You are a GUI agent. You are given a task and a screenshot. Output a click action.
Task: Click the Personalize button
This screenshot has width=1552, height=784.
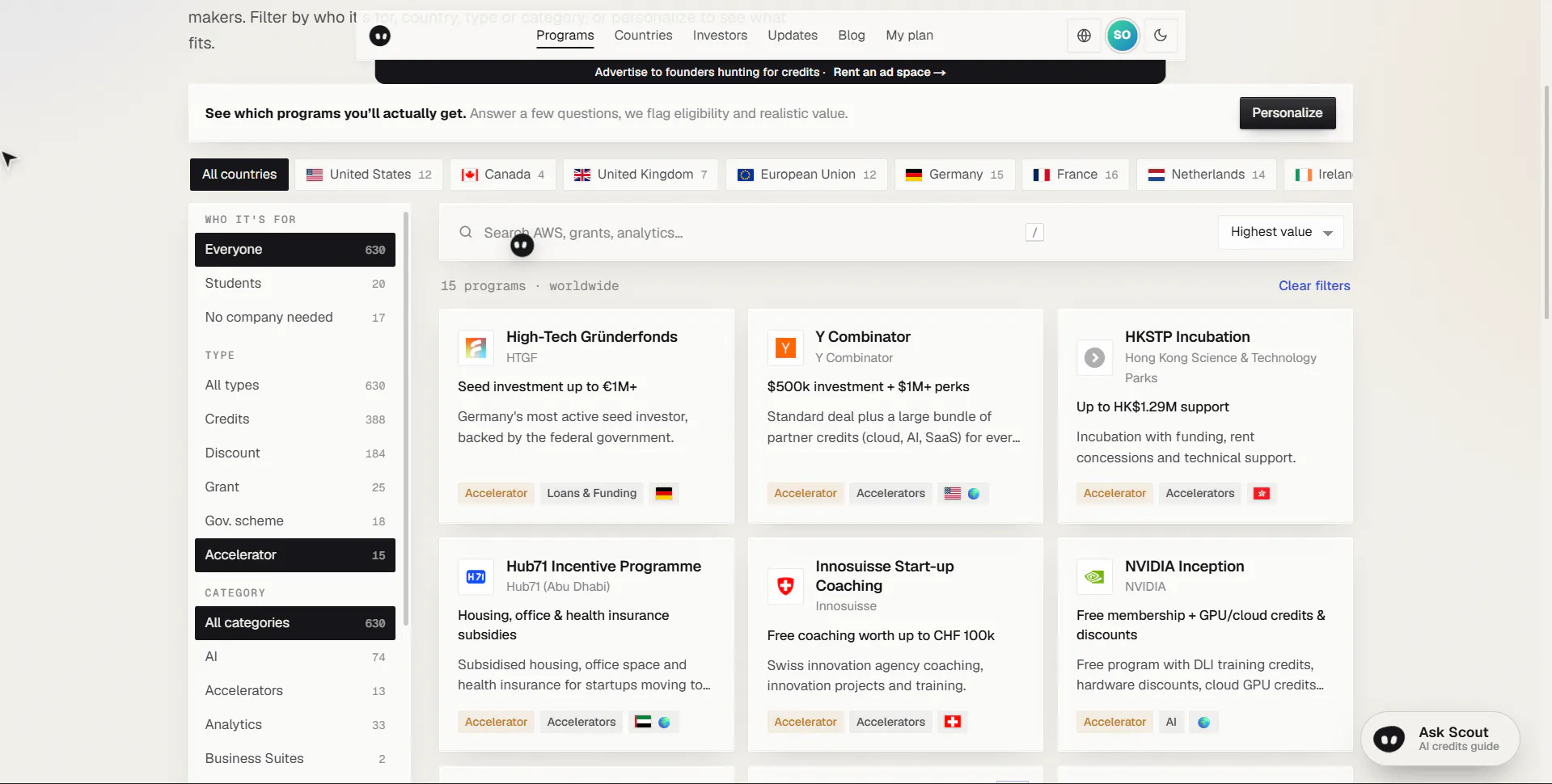tap(1288, 113)
